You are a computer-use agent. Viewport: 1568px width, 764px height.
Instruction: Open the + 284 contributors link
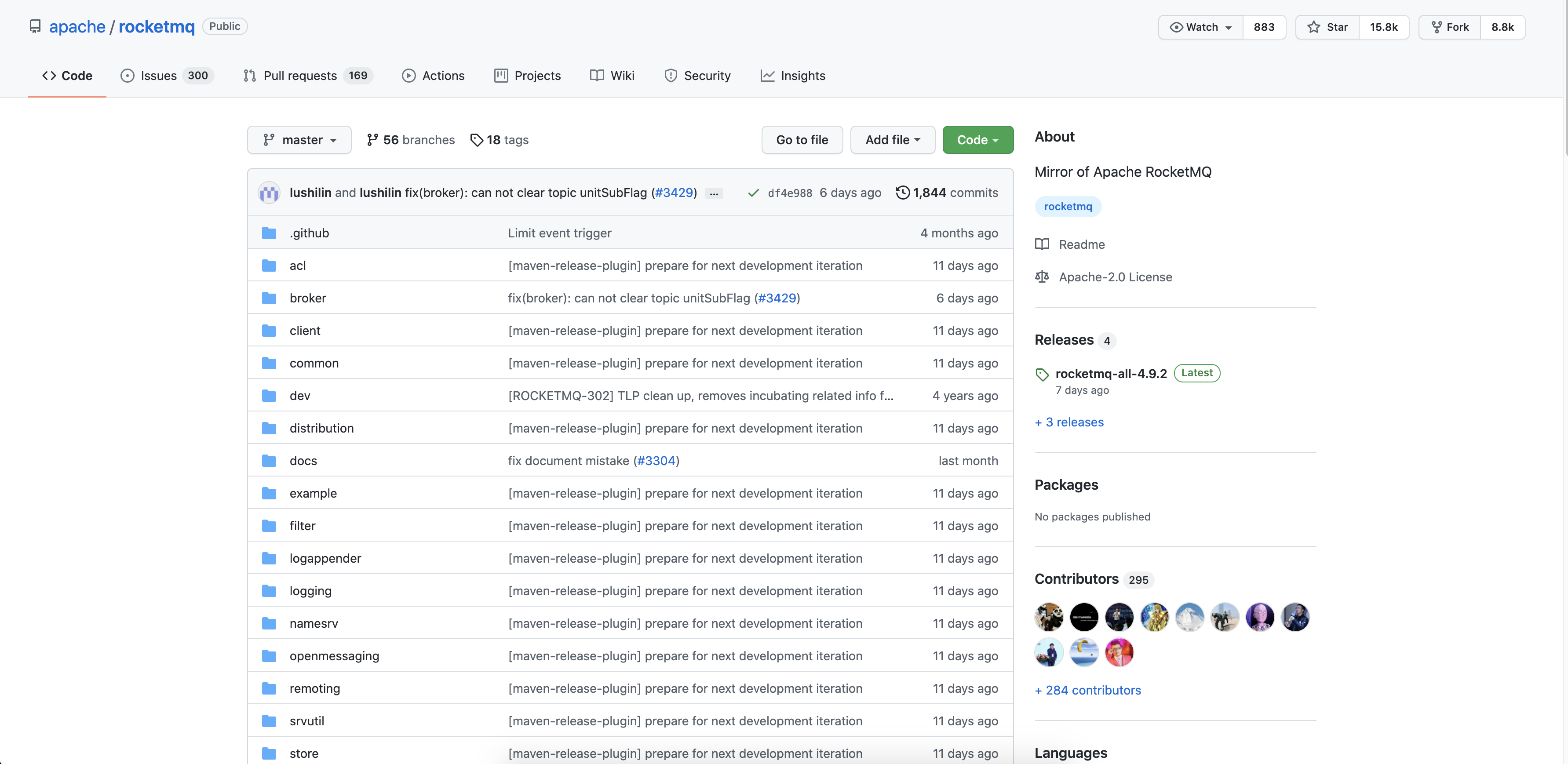click(1088, 690)
